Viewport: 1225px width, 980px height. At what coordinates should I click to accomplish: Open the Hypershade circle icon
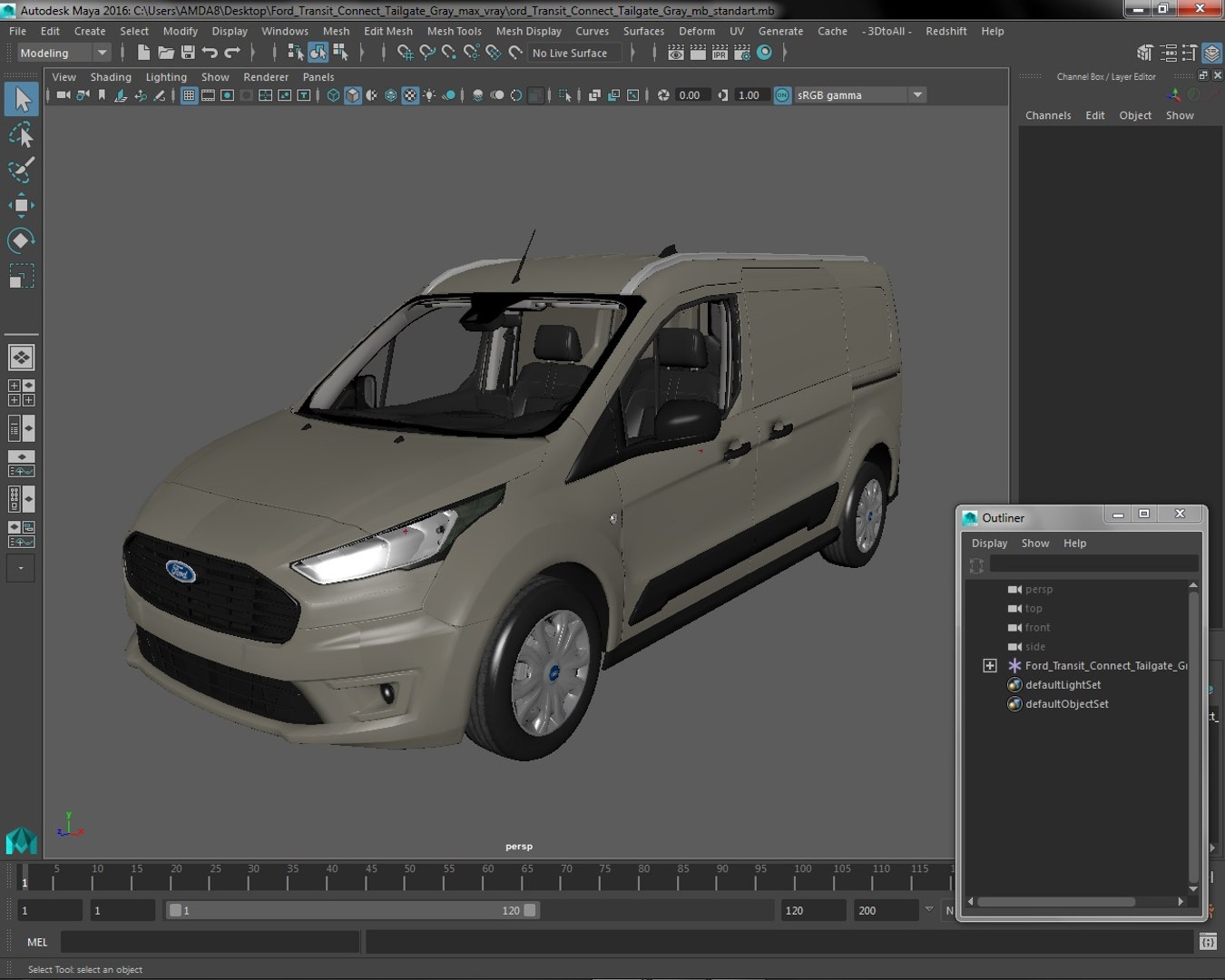765,53
